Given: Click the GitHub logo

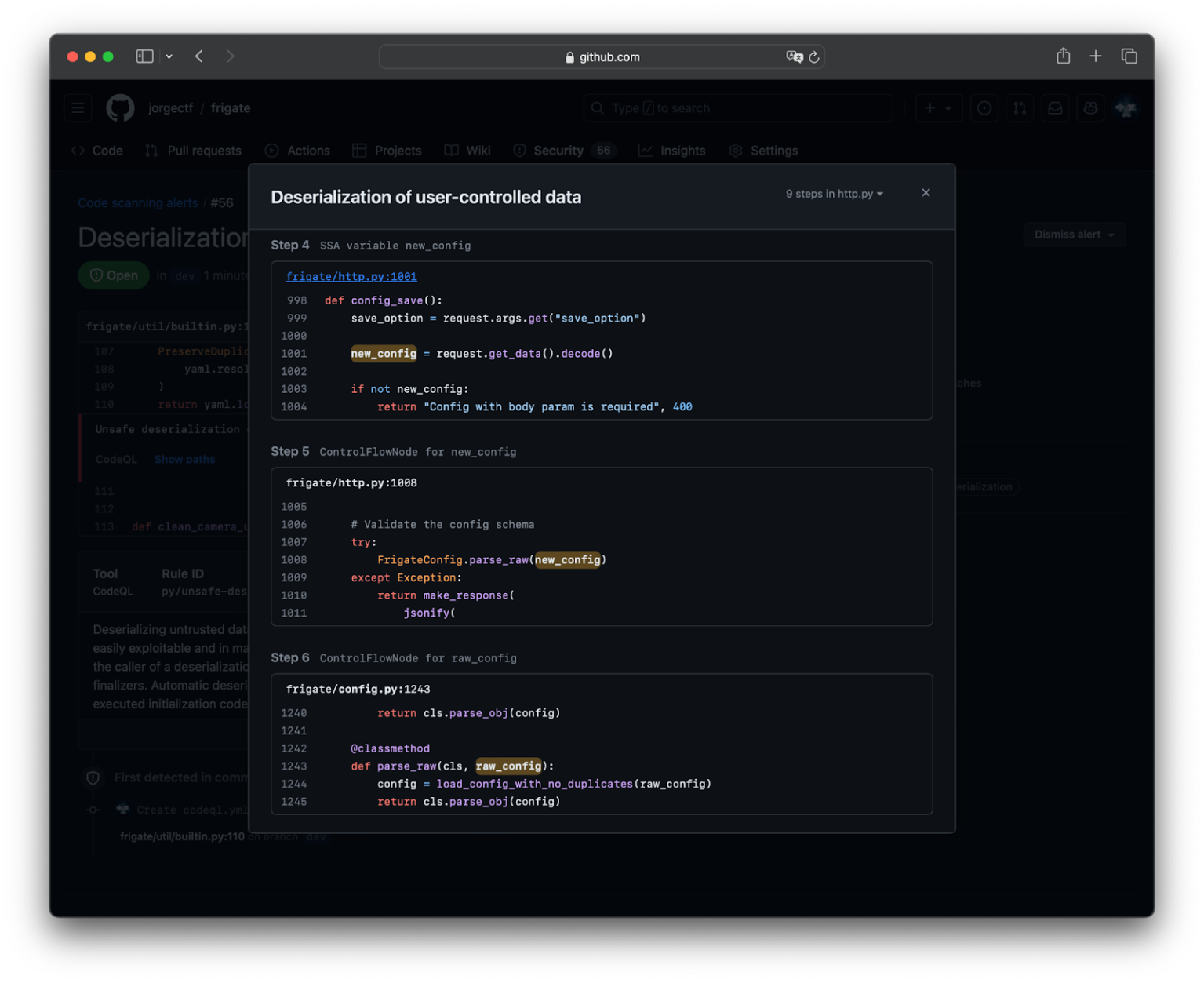Looking at the screenshot, I should tap(119, 107).
